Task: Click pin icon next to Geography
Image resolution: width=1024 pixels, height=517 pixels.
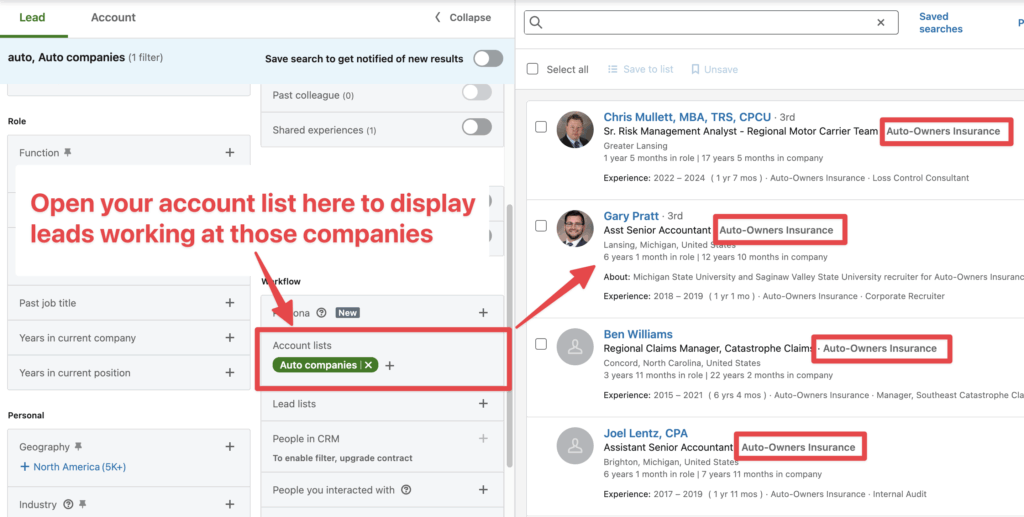Action: [x=78, y=446]
